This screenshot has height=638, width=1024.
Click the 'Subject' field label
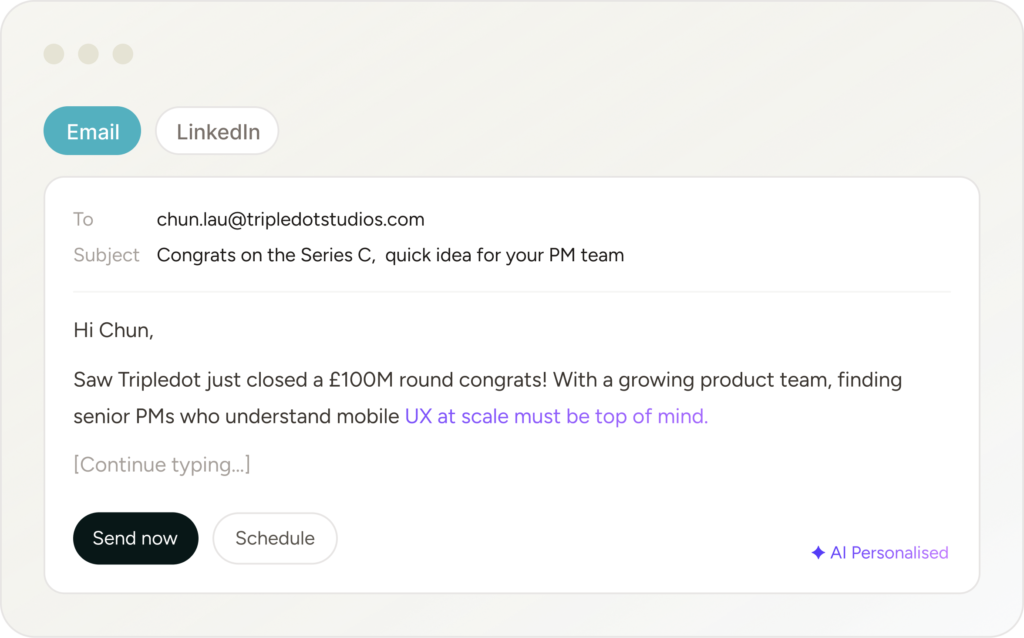106,255
